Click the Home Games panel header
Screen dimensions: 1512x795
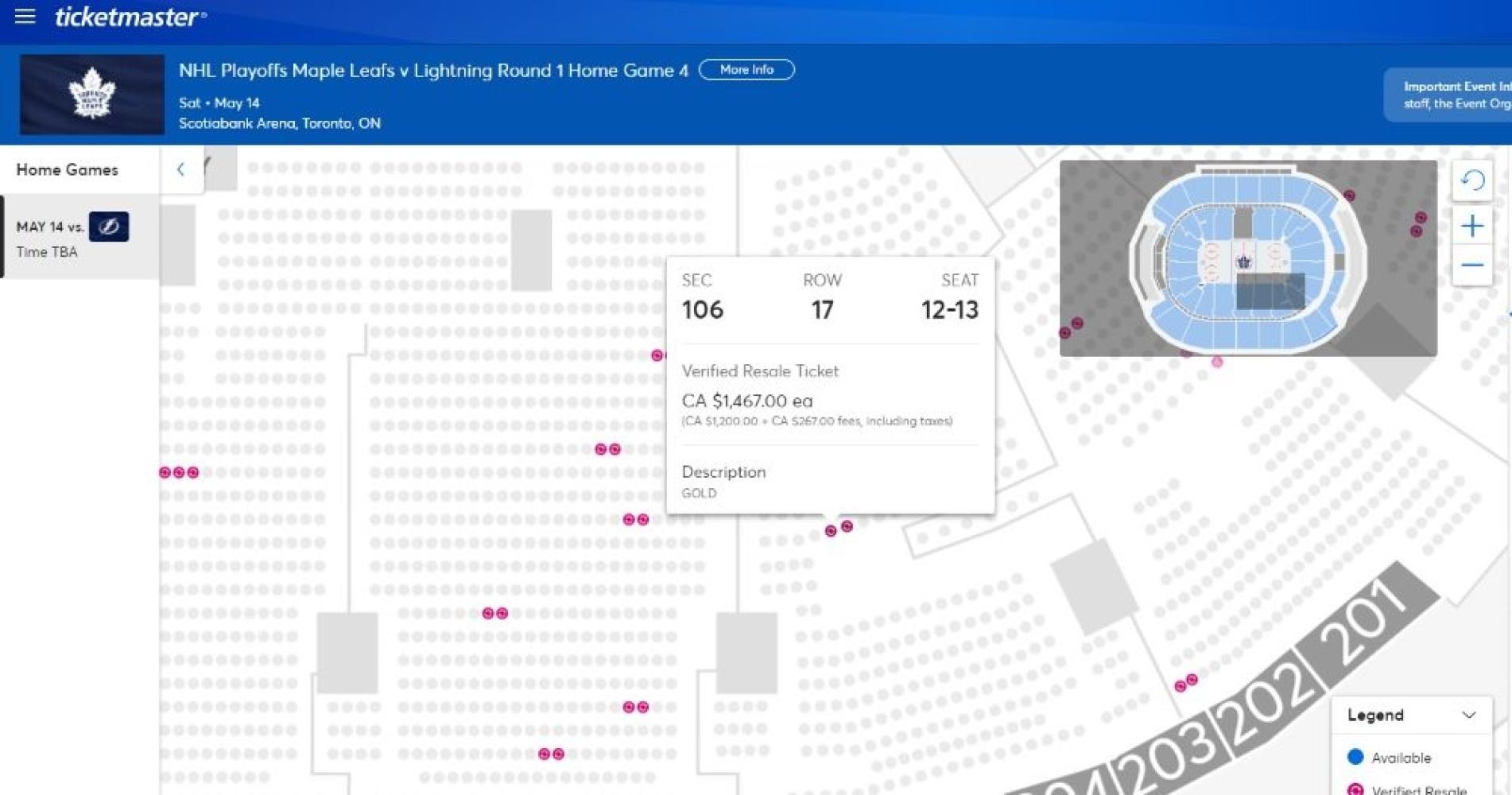pos(68,169)
